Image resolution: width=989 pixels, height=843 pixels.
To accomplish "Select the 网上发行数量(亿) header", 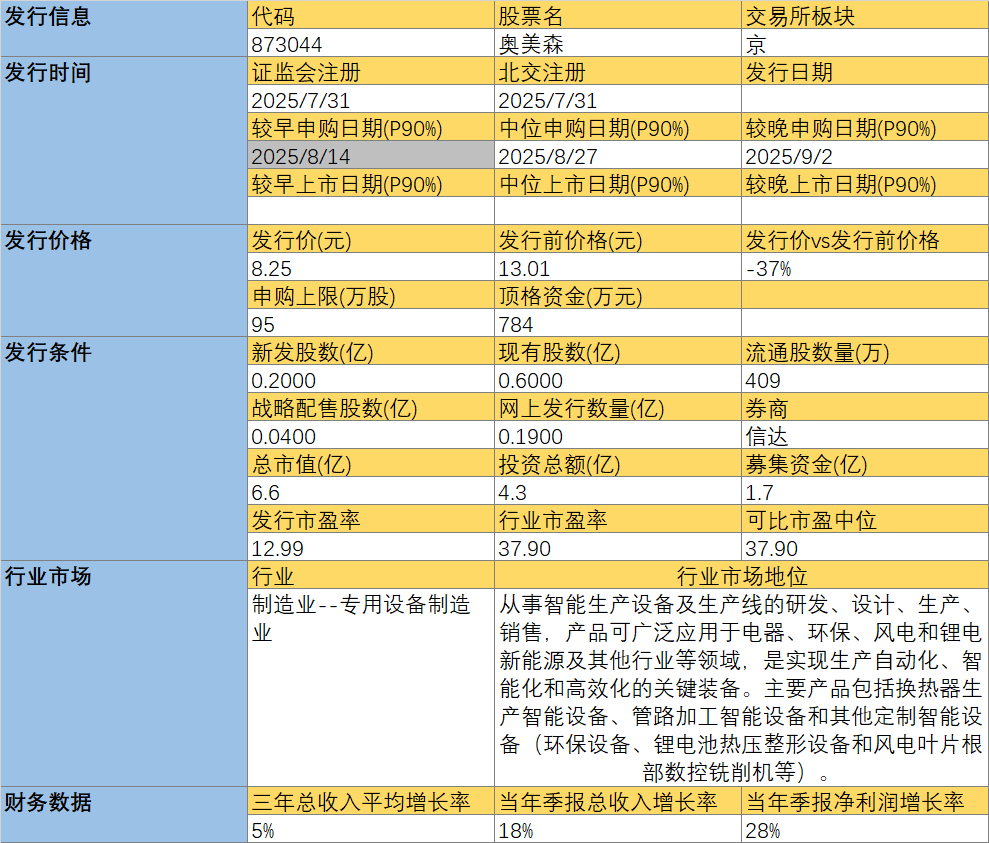I will (x=617, y=407).
